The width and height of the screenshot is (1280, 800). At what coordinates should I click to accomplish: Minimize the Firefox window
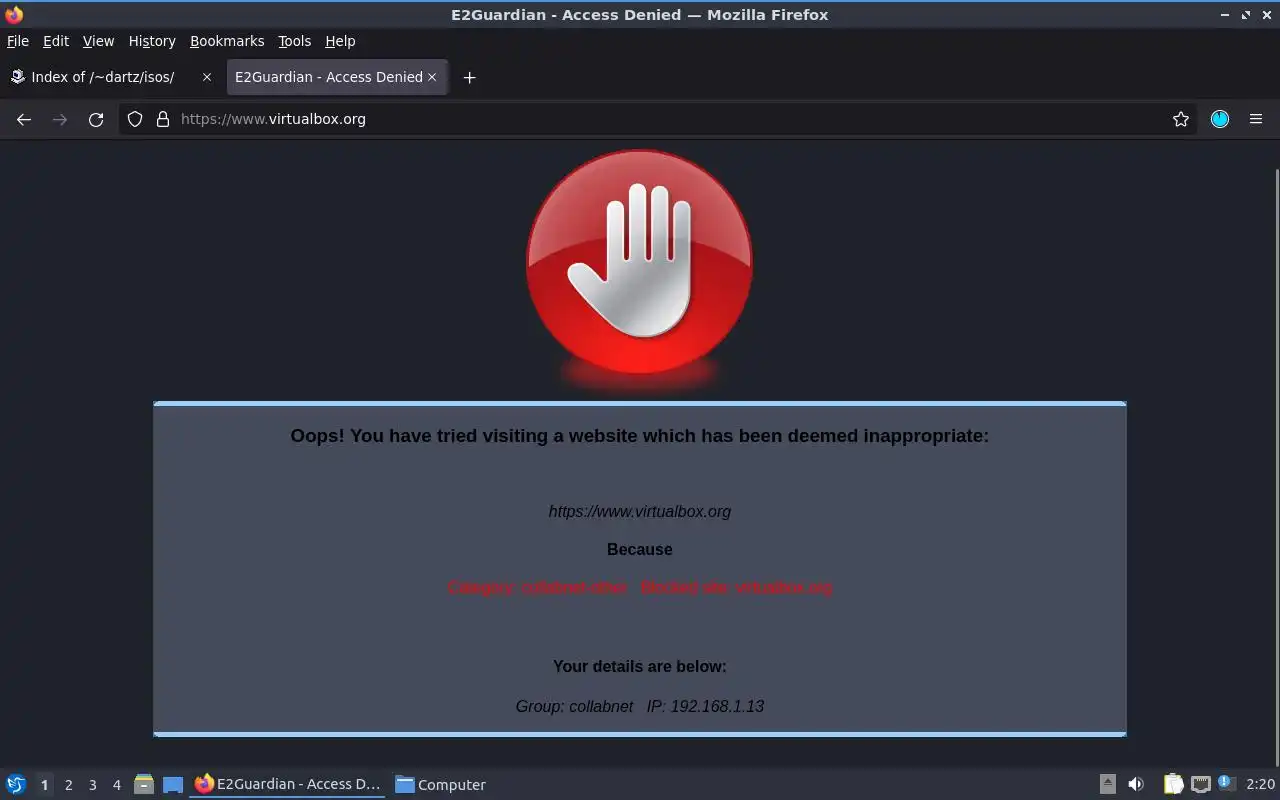click(x=1225, y=15)
